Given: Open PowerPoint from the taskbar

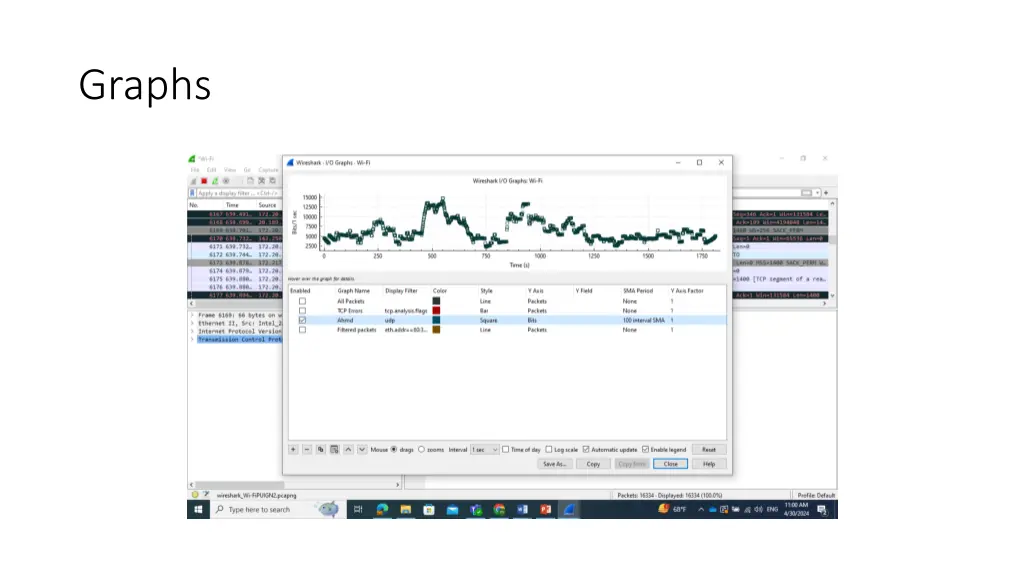Looking at the screenshot, I should (x=546, y=509).
